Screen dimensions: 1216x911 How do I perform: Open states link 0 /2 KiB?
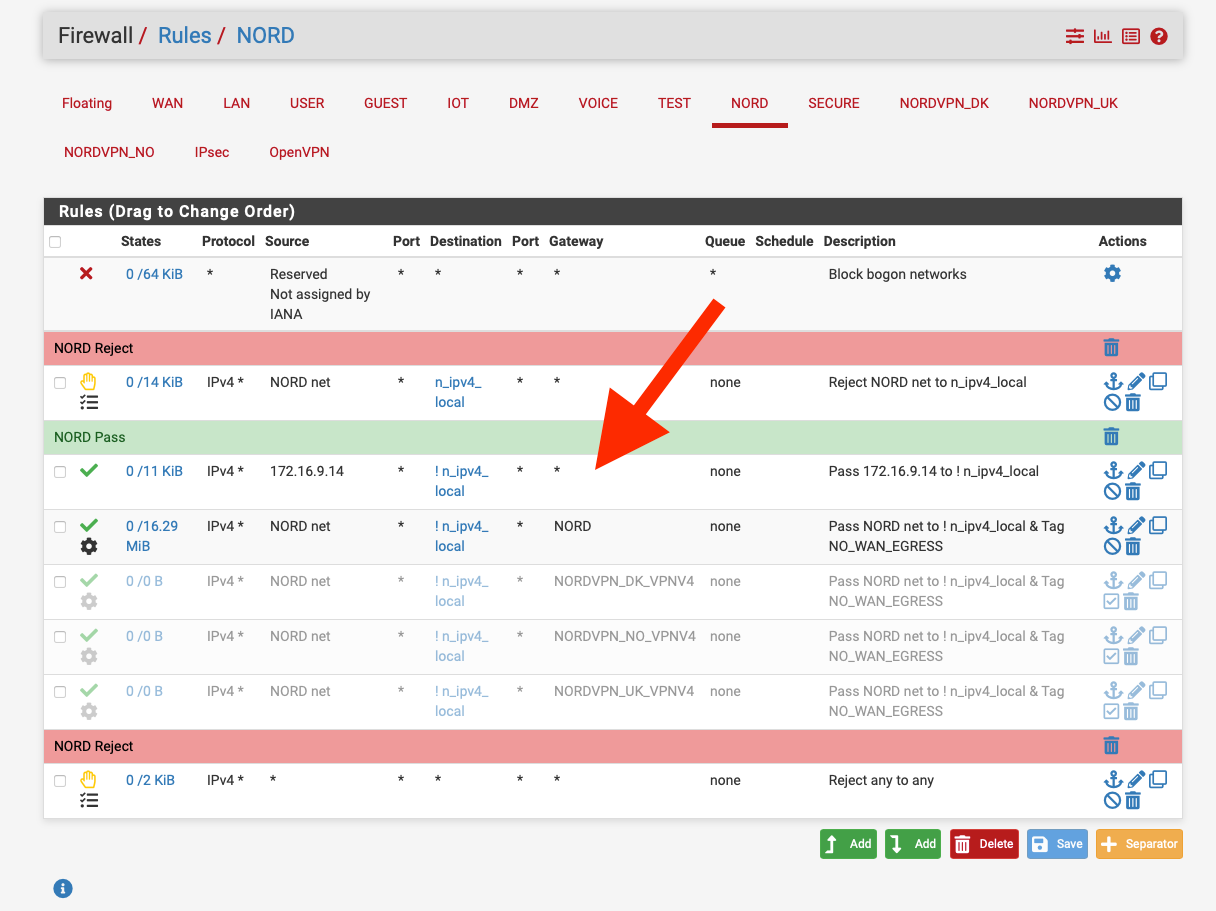tap(150, 780)
